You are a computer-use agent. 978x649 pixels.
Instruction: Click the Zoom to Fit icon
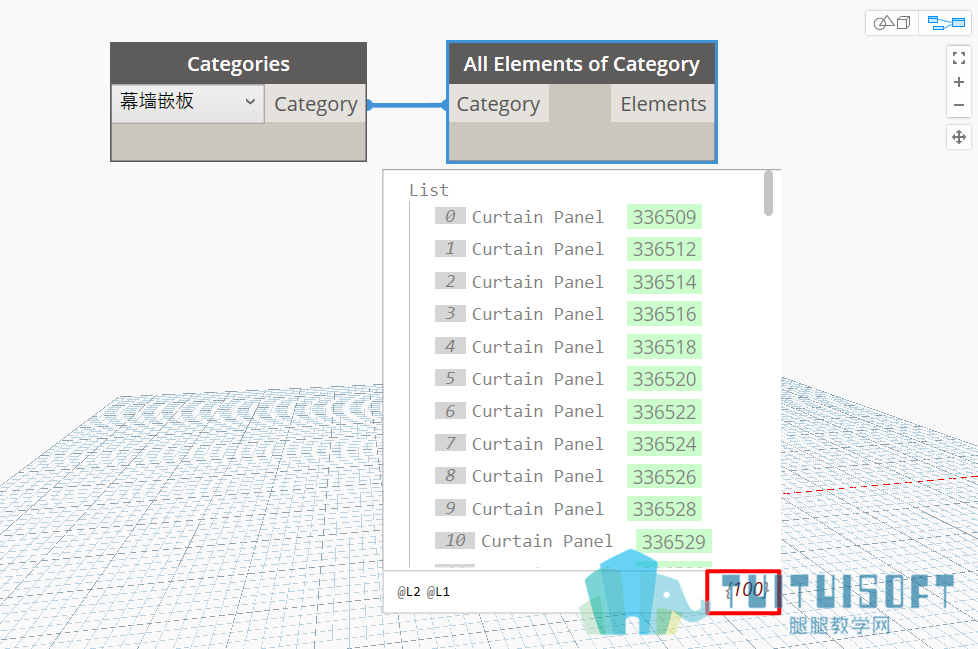(959, 58)
